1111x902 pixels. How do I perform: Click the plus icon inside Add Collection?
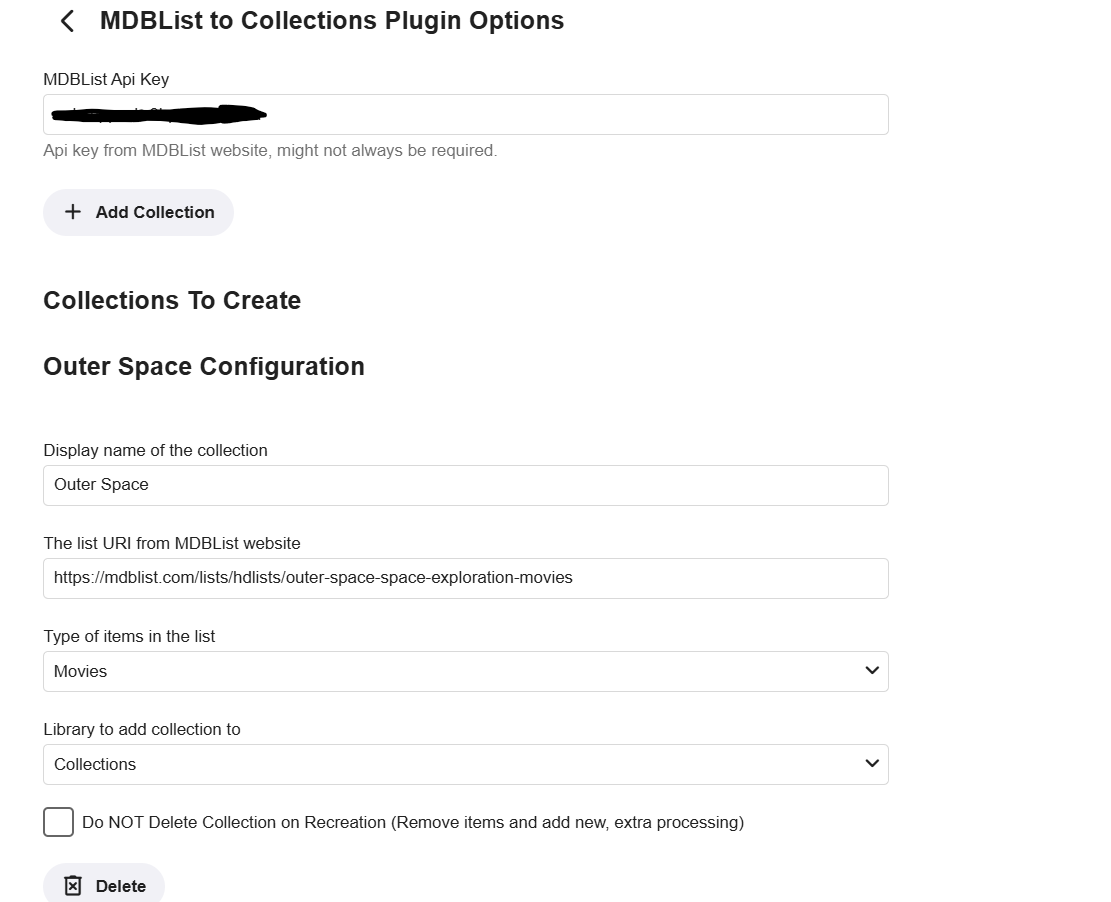coord(72,212)
